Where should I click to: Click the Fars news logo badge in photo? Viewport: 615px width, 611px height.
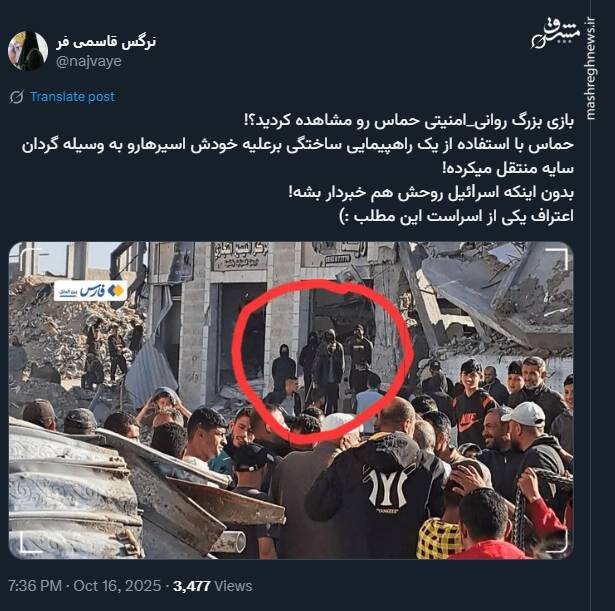pyautogui.click(x=91, y=291)
